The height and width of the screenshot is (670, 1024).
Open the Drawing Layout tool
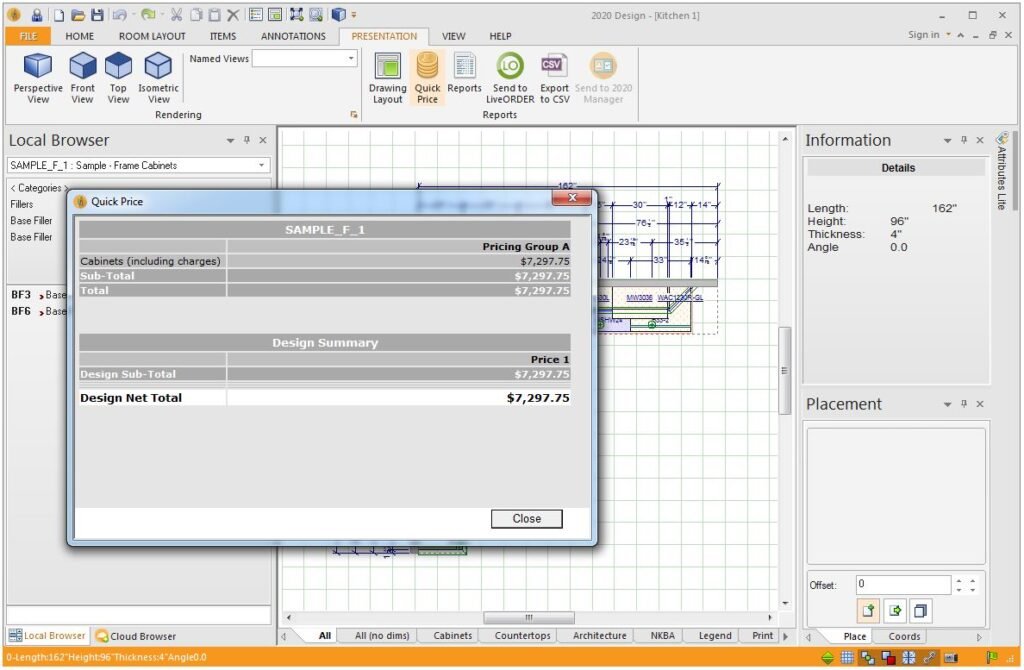pyautogui.click(x=387, y=78)
